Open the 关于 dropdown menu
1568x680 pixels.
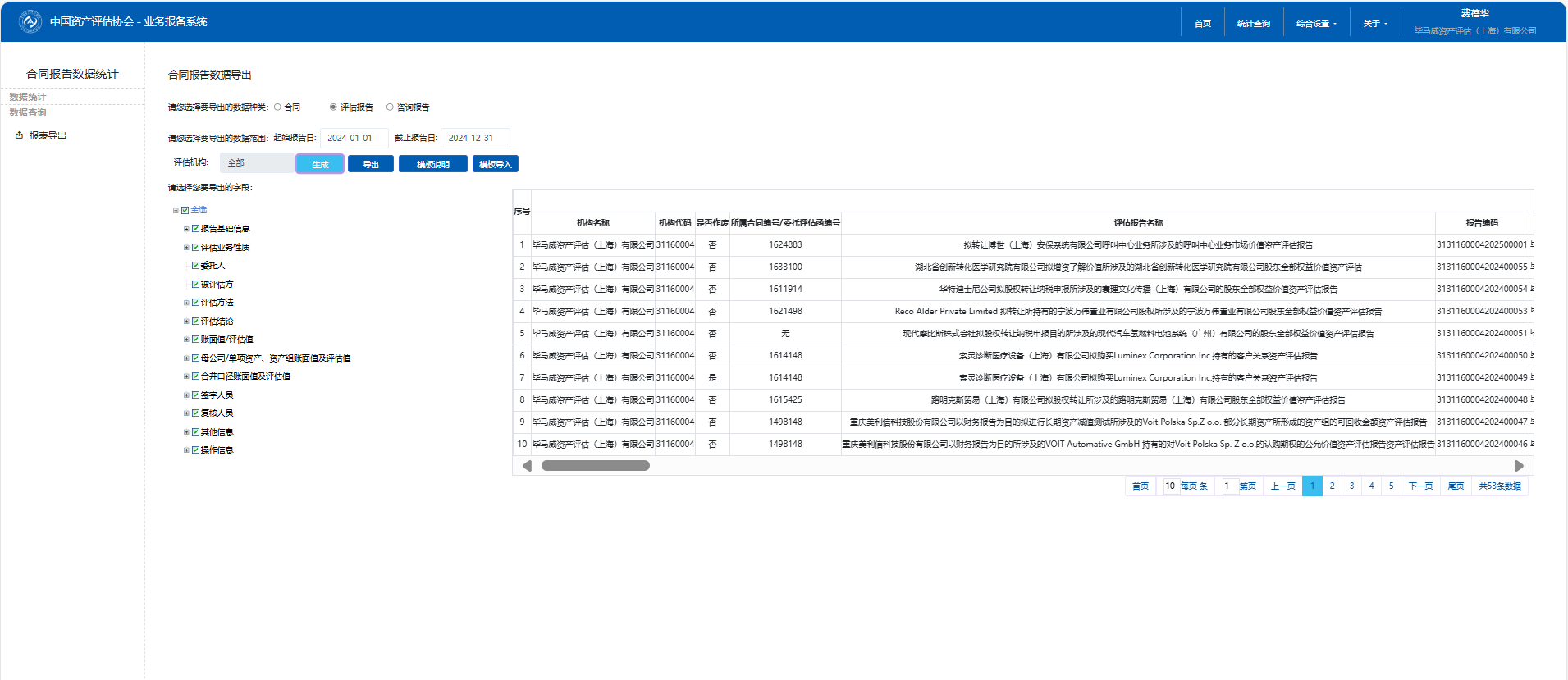click(x=1374, y=24)
